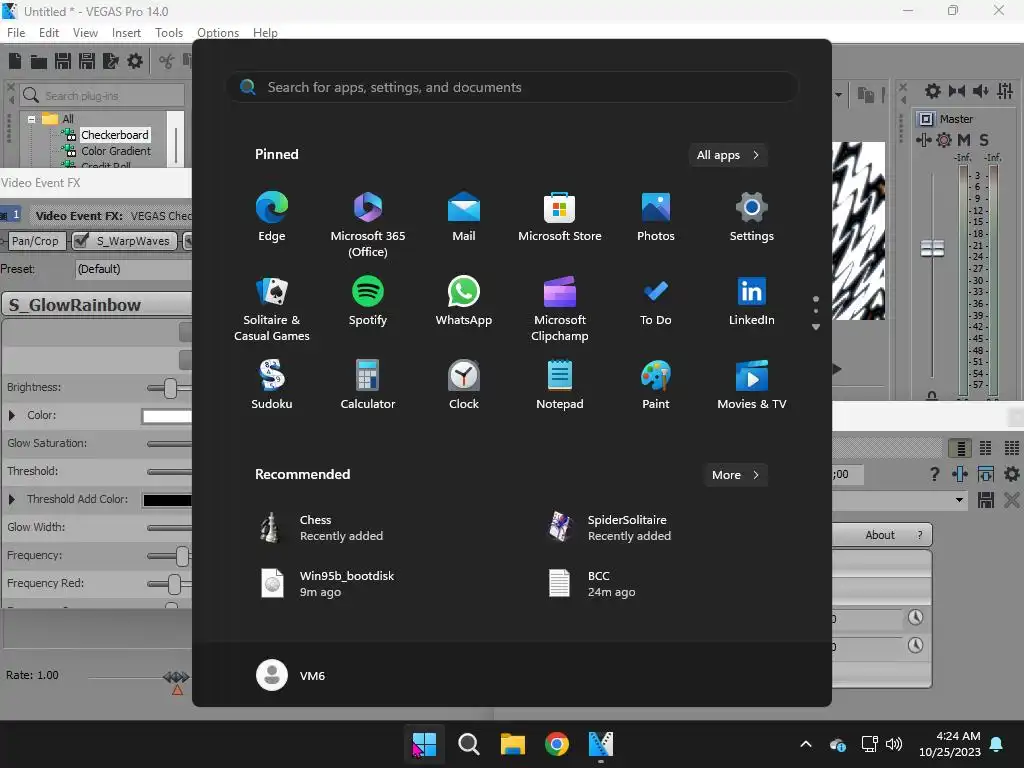Open the Options menu
This screenshot has height=768, width=1024.
click(x=217, y=33)
